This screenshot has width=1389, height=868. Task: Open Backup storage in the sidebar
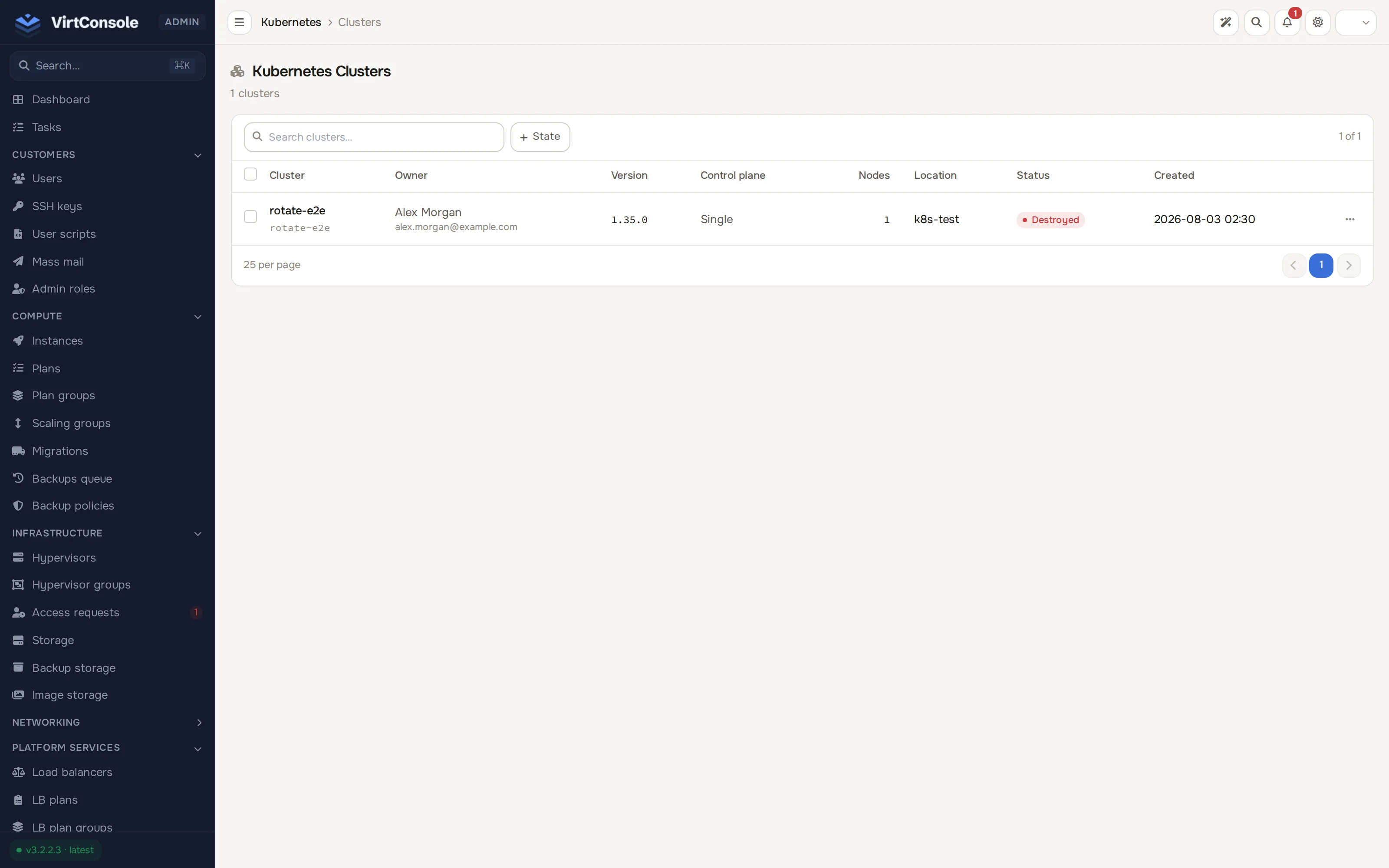(107, 668)
